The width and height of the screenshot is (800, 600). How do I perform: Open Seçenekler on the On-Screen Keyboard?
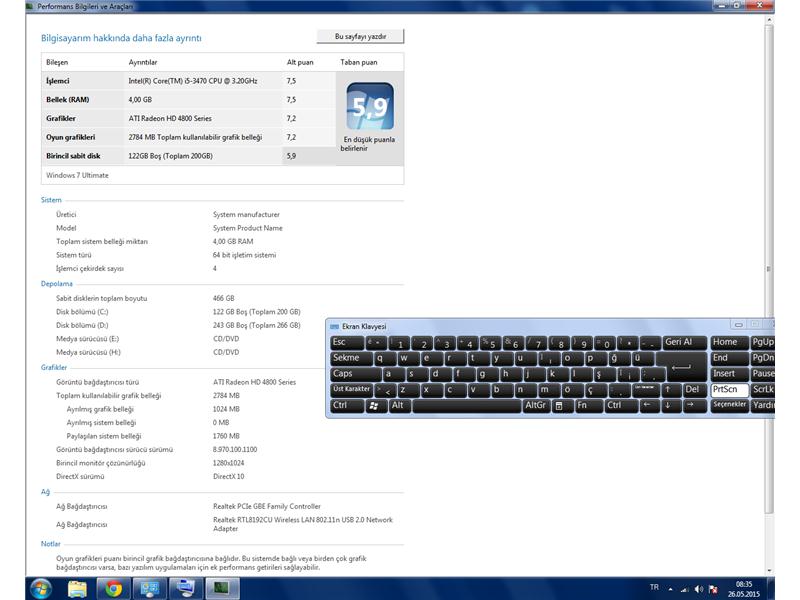click(x=729, y=406)
